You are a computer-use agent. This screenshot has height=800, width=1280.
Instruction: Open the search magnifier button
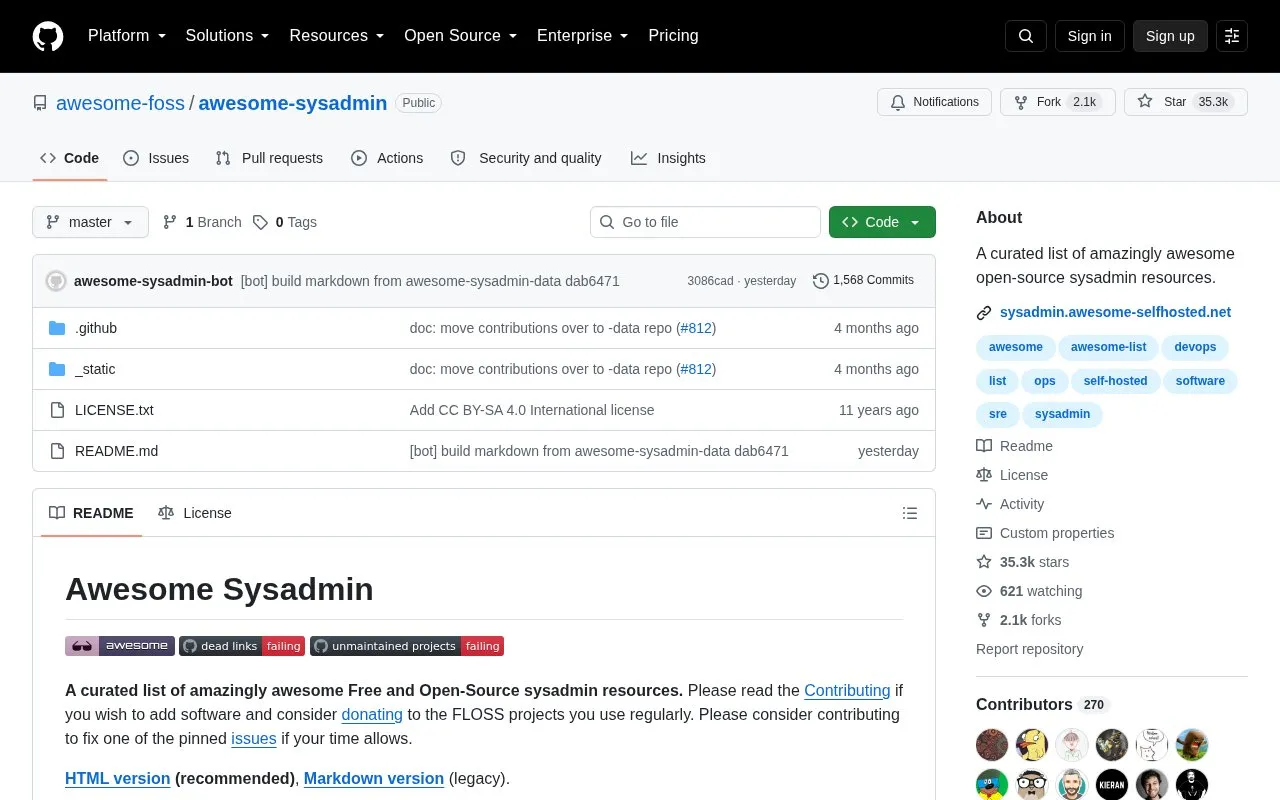coord(1026,36)
